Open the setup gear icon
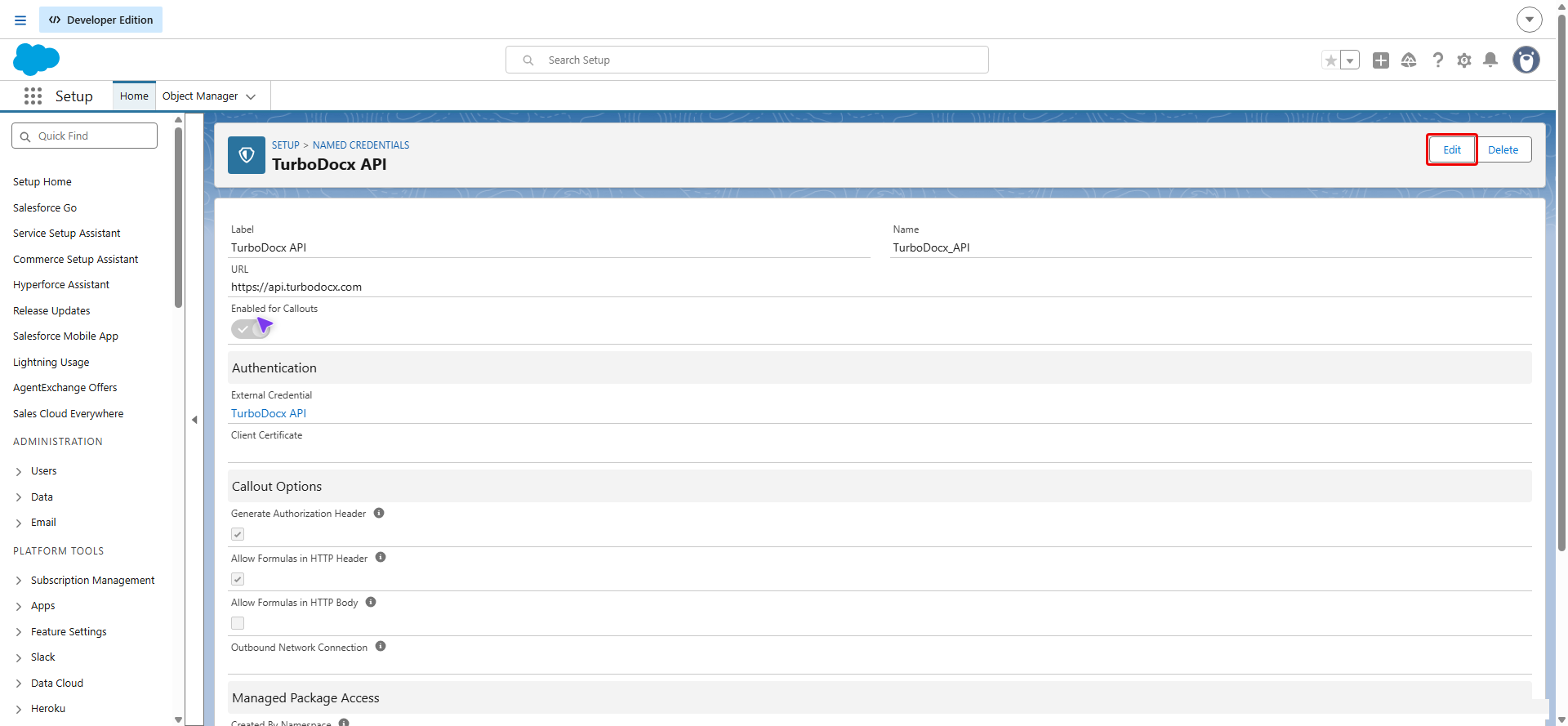 (x=1464, y=60)
